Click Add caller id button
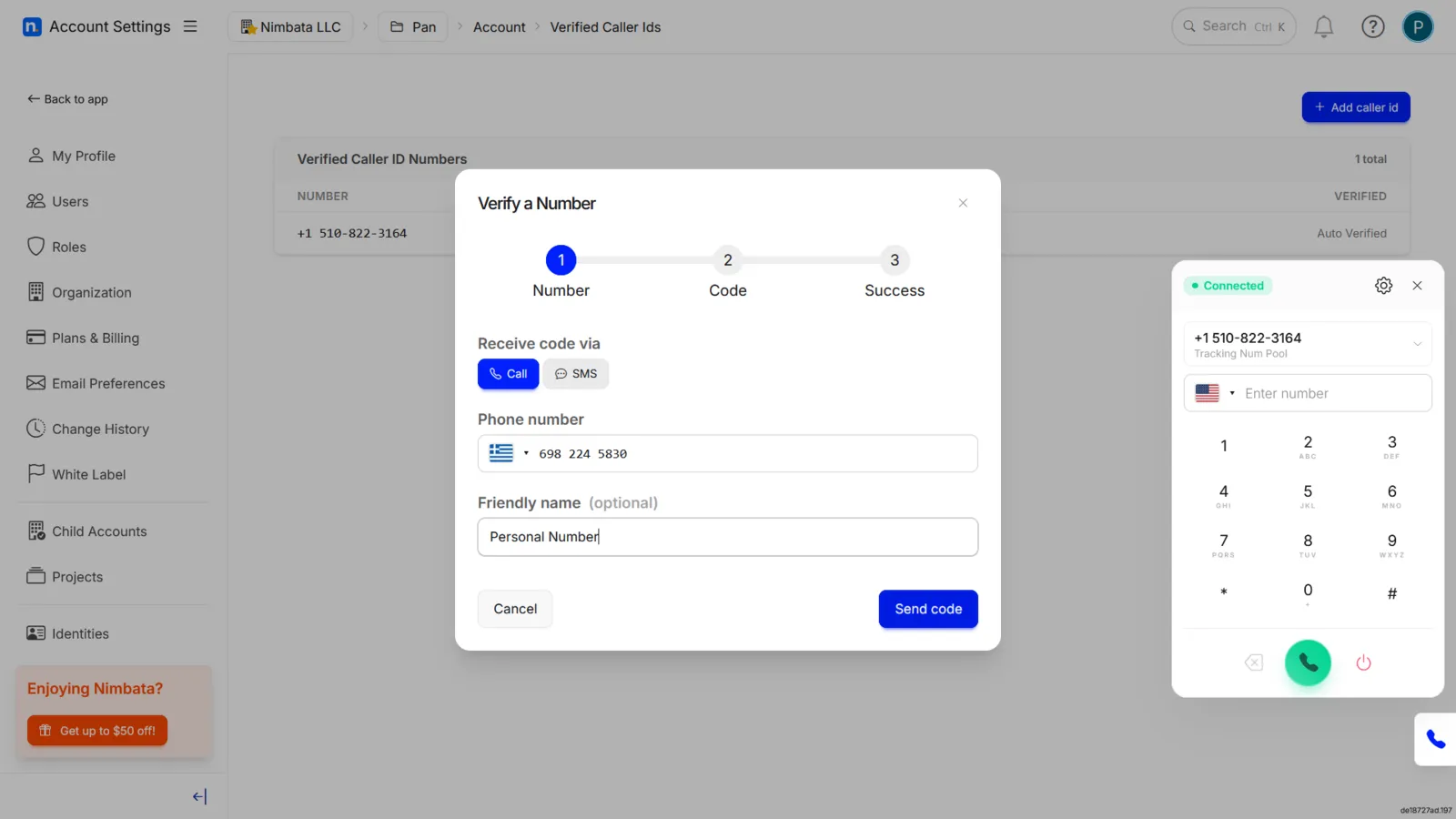Image resolution: width=1456 pixels, height=819 pixels. 1356,107
